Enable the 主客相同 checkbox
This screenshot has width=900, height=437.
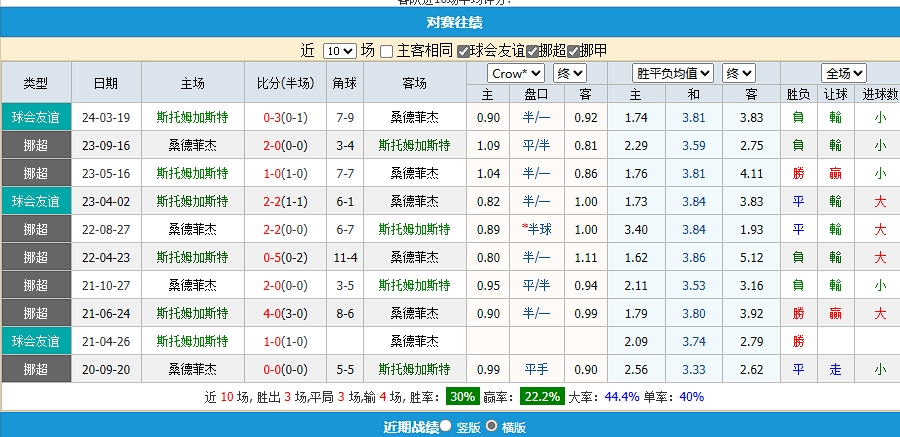387,51
